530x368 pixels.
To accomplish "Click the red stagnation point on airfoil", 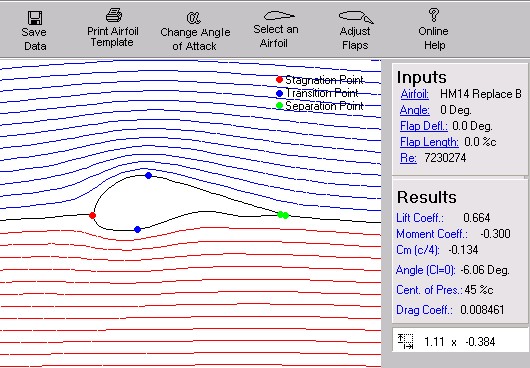I will [x=92, y=215].
